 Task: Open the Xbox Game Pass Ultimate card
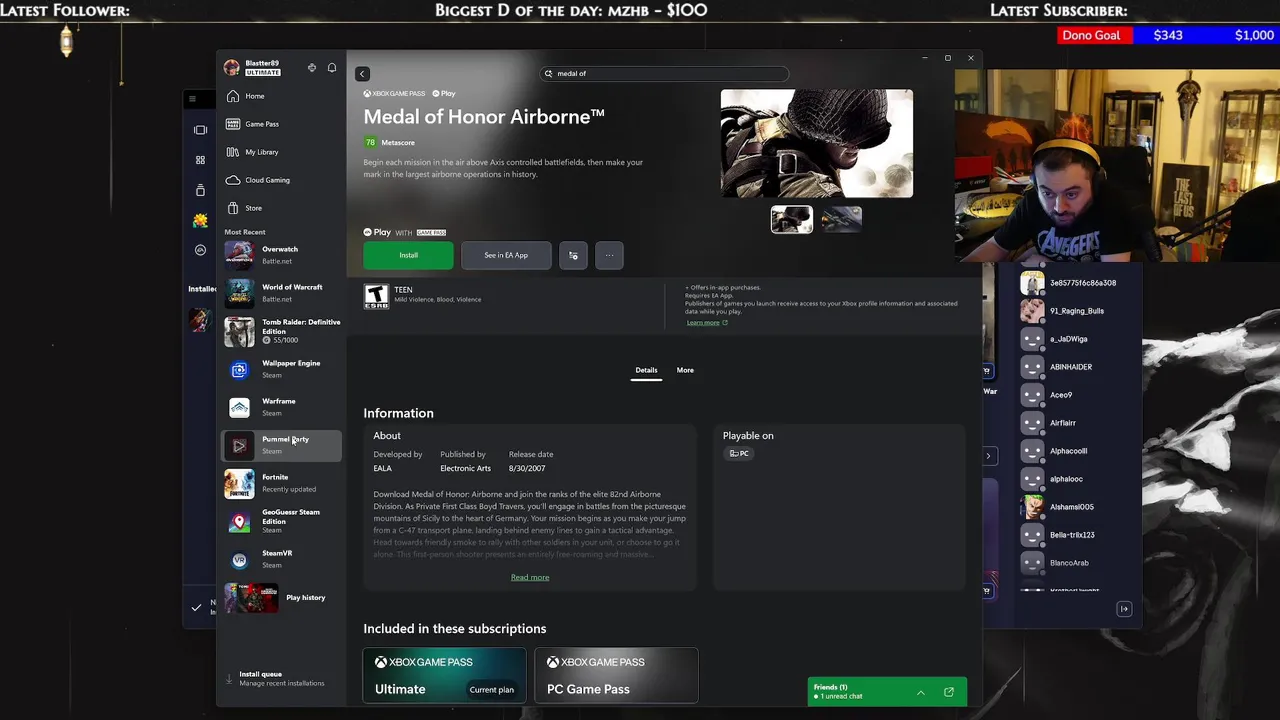(x=444, y=675)
